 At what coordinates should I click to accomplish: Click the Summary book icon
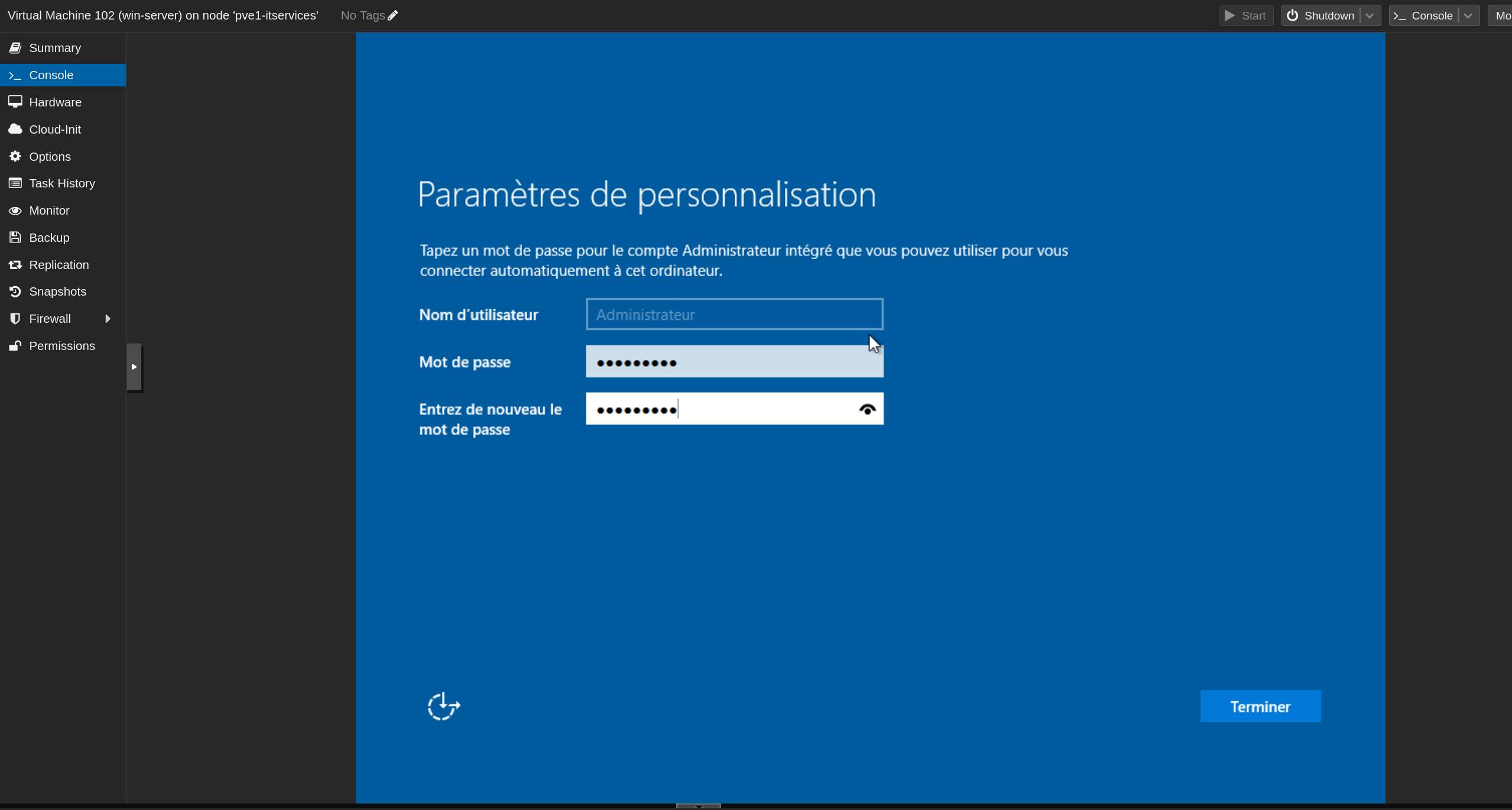[x=15, y=48]
